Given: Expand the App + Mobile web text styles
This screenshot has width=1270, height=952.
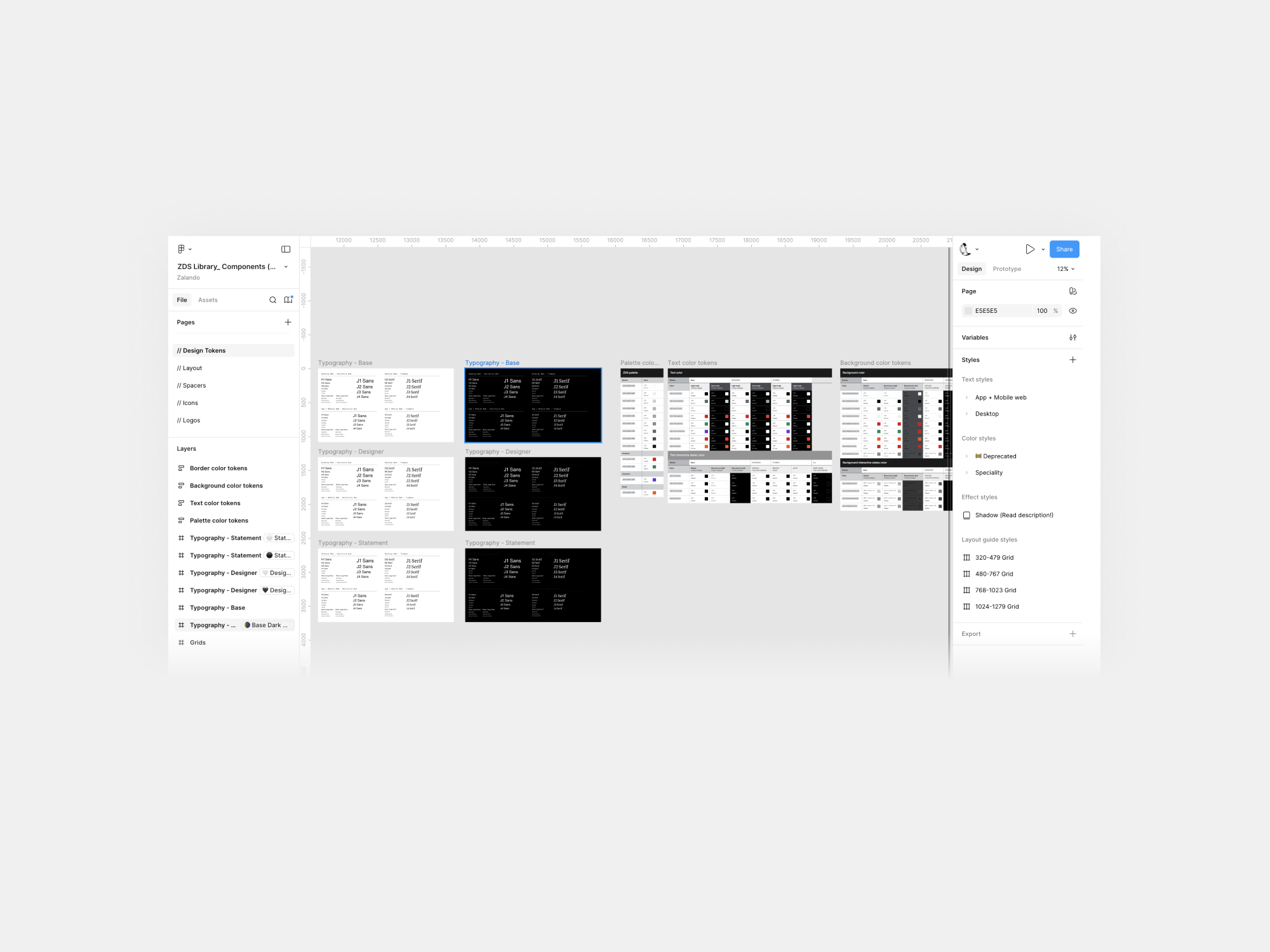Looking at the screenshot, I should coord(966,398).
